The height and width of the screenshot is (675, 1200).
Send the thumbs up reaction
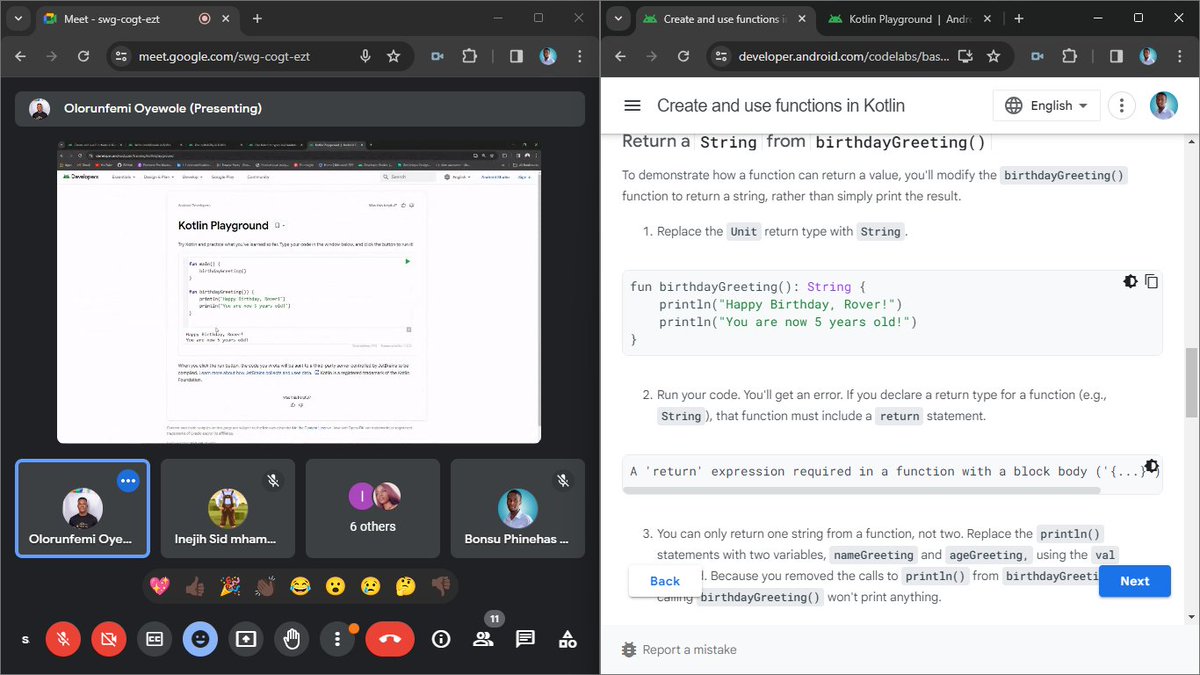coord(195,586)
